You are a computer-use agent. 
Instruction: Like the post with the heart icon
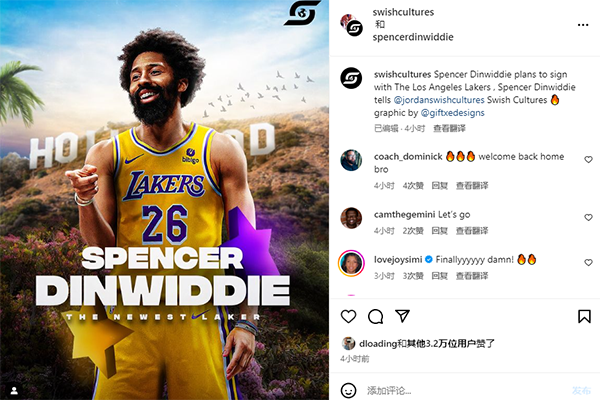tap(348, 317)
